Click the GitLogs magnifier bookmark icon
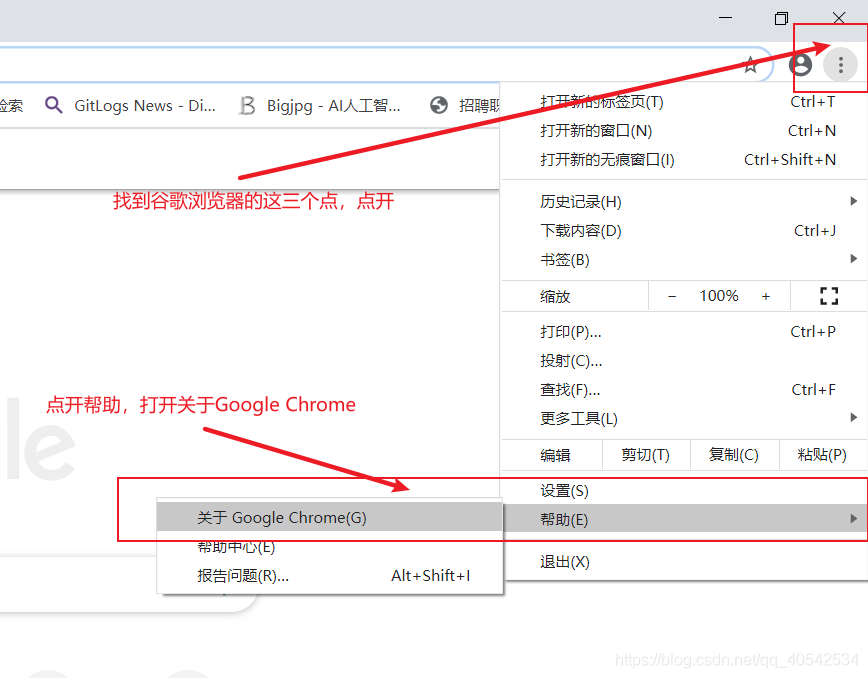868x678 pixels. click(x=53, y=105)
